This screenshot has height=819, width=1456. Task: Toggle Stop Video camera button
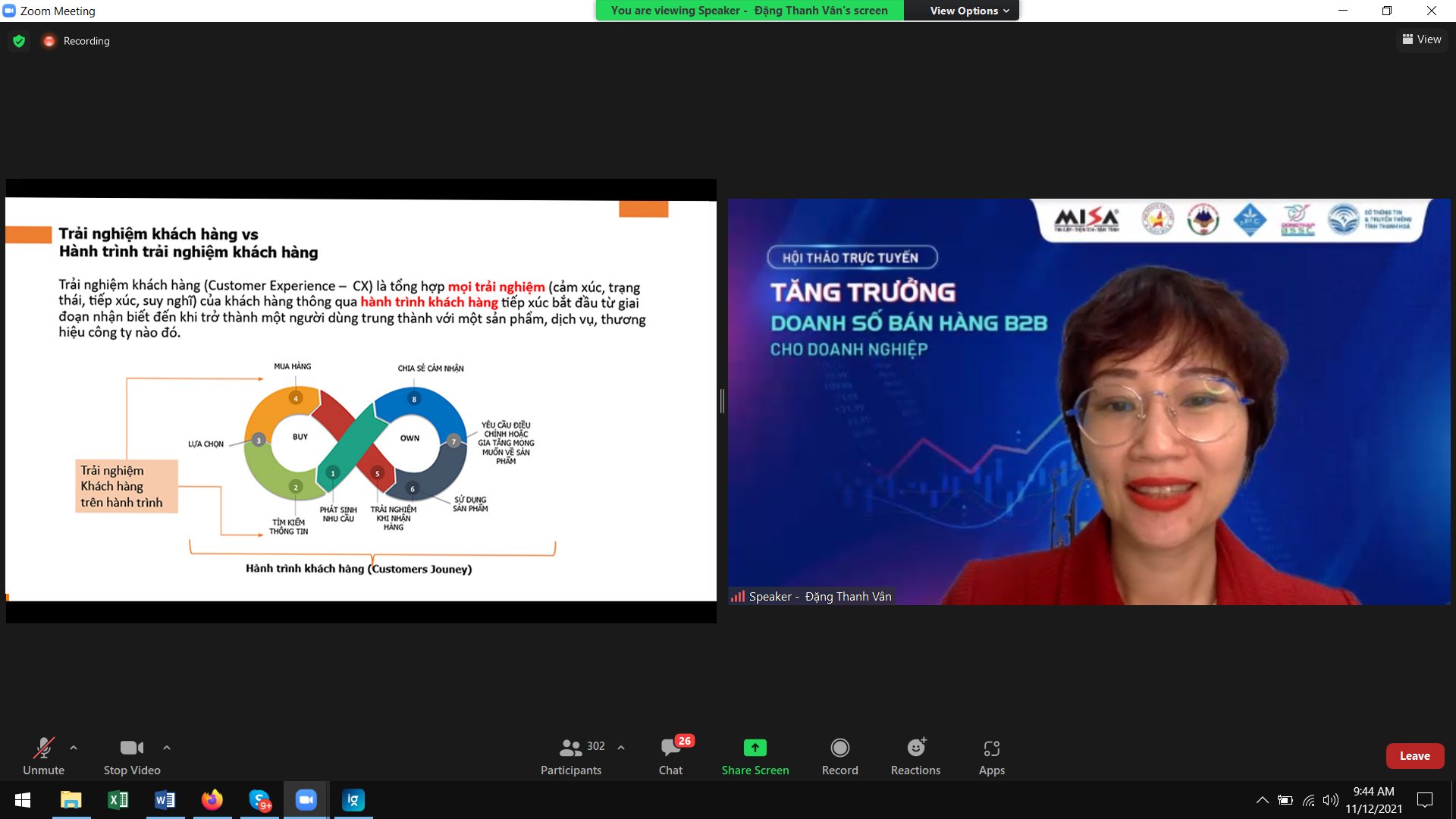(132, 756)
